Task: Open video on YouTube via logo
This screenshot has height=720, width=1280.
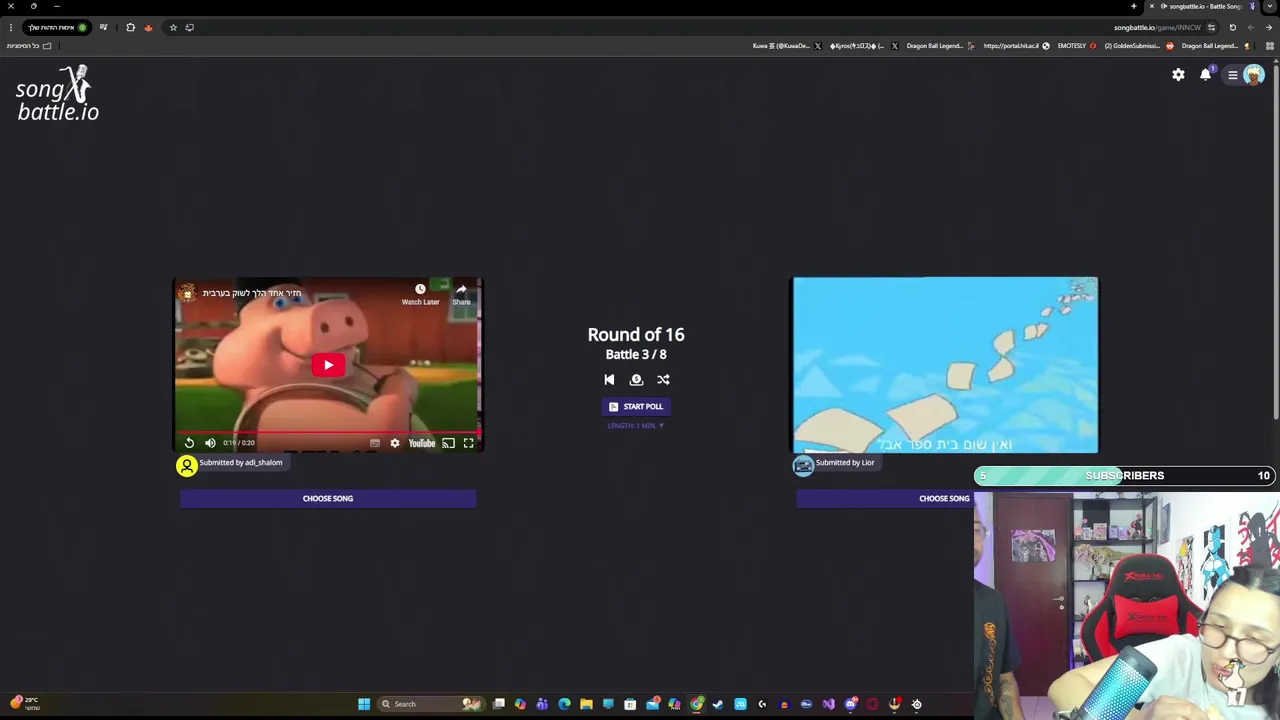Action: [421, 443]
